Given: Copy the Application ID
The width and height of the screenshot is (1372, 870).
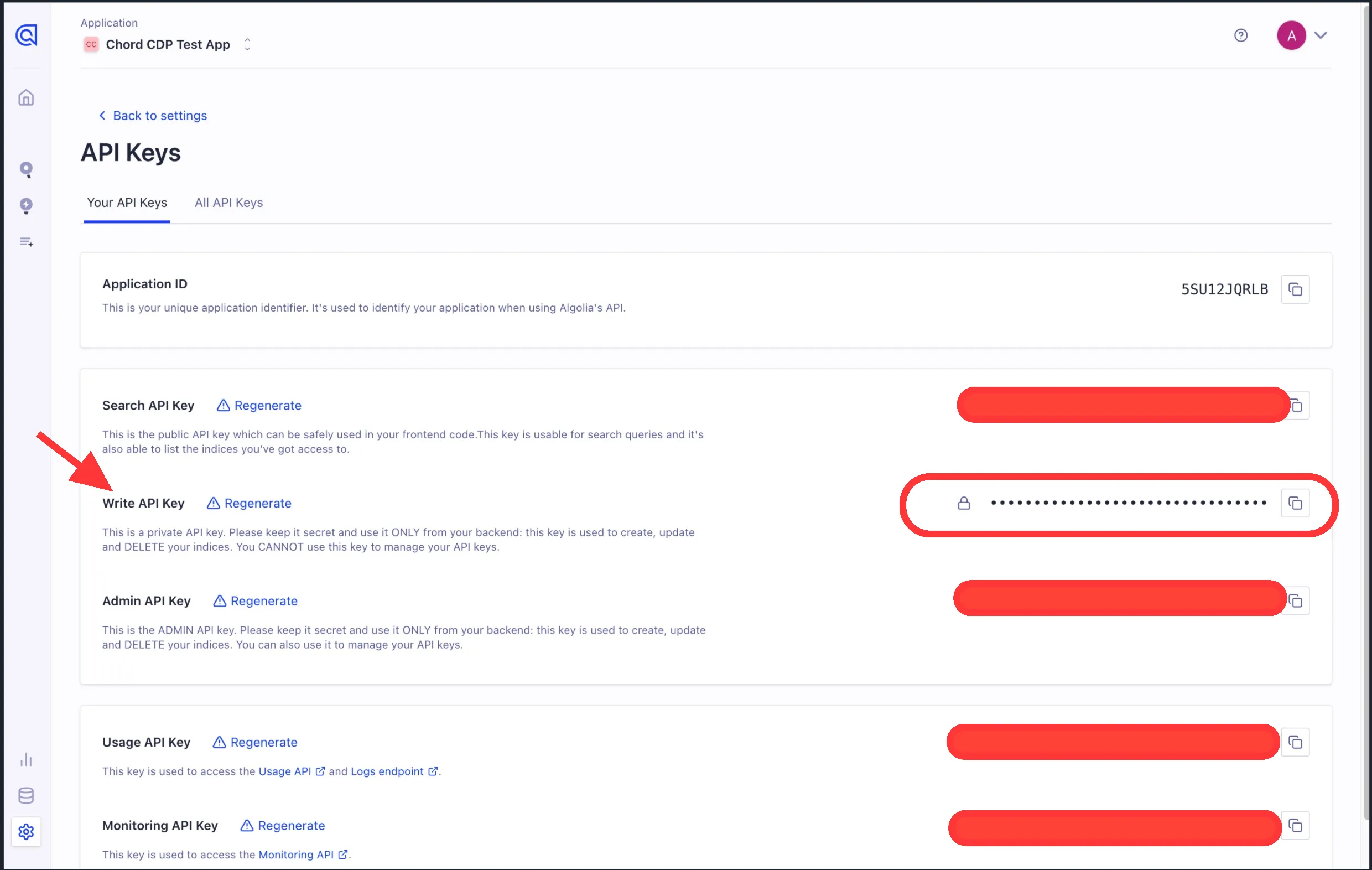Looking at the screenshot, I should click(1295, 289).
